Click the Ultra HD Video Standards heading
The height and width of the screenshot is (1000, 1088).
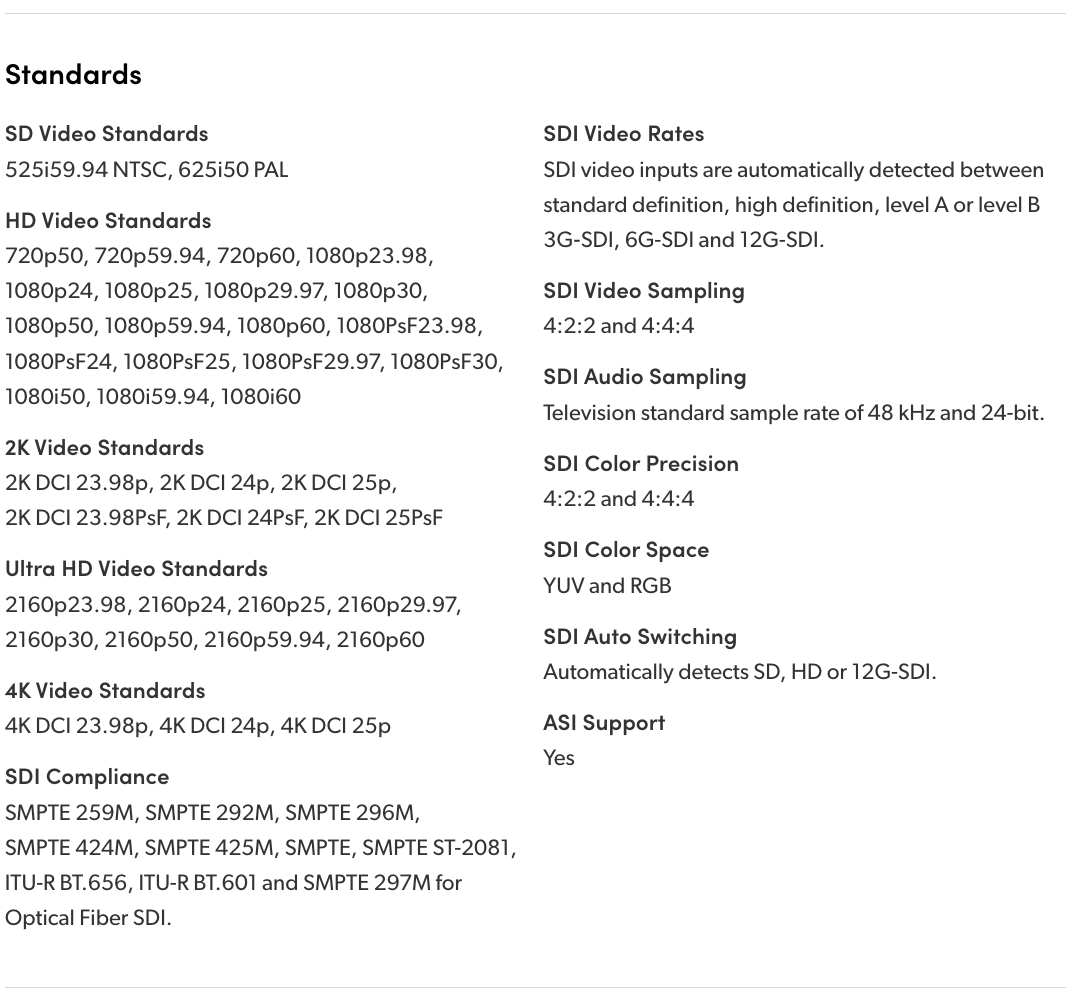[136, 568]
